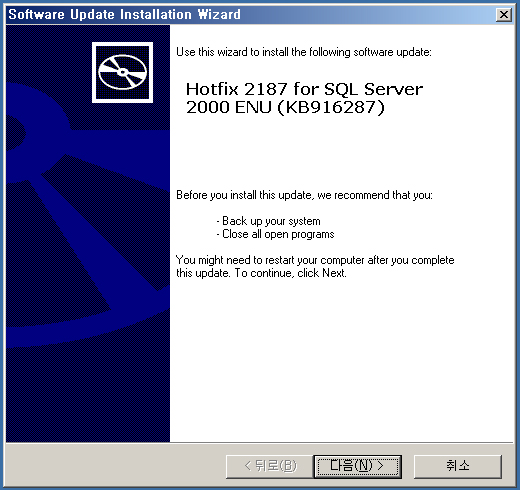Image resolution: width=520 pixels, height=490 pixels.
Task: Select the 'Hotfix 2187 for SQL Server' heading
Action: tap(304, 89)
